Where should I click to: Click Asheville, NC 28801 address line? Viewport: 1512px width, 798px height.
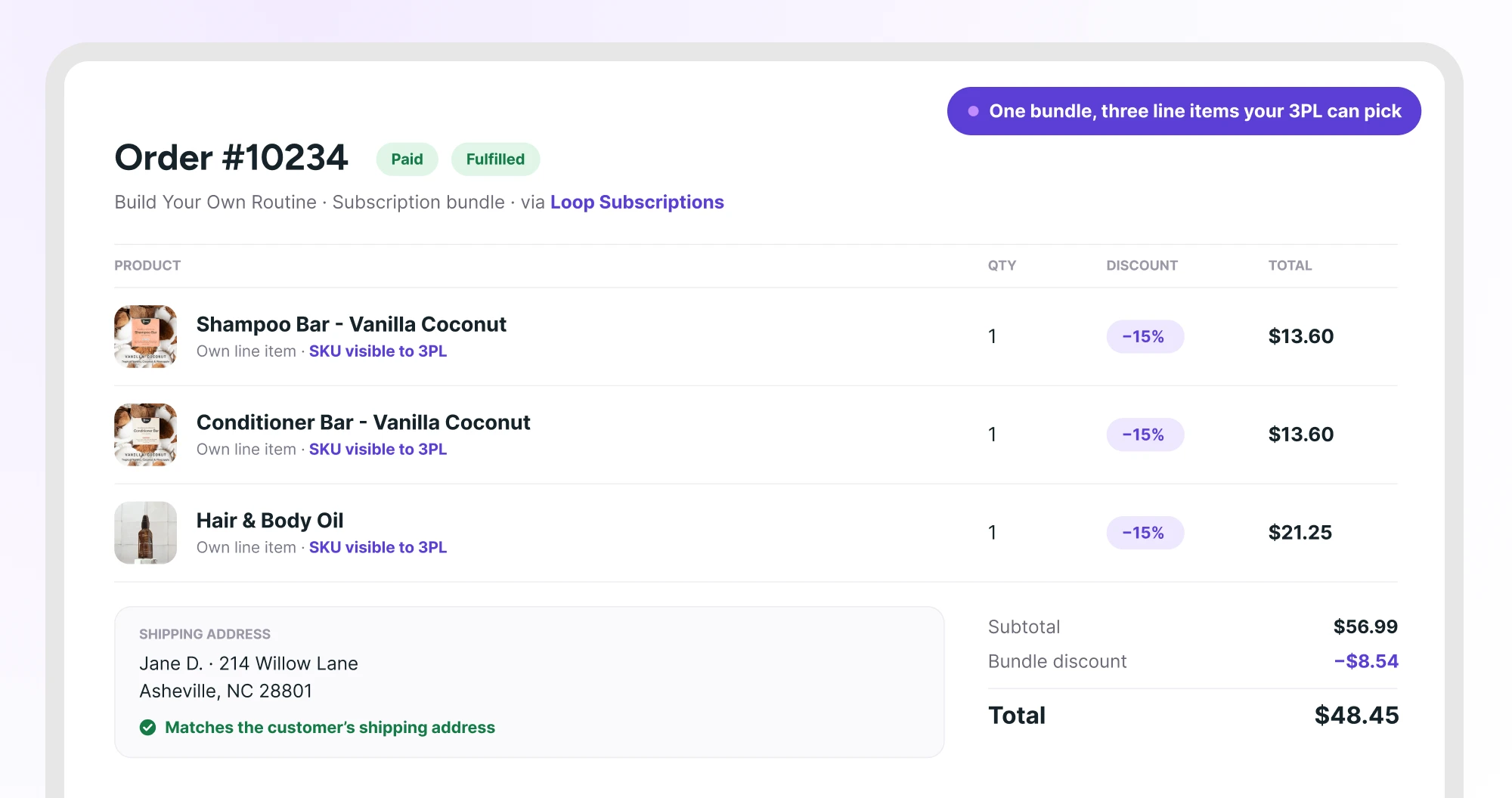tap(226, 691)
